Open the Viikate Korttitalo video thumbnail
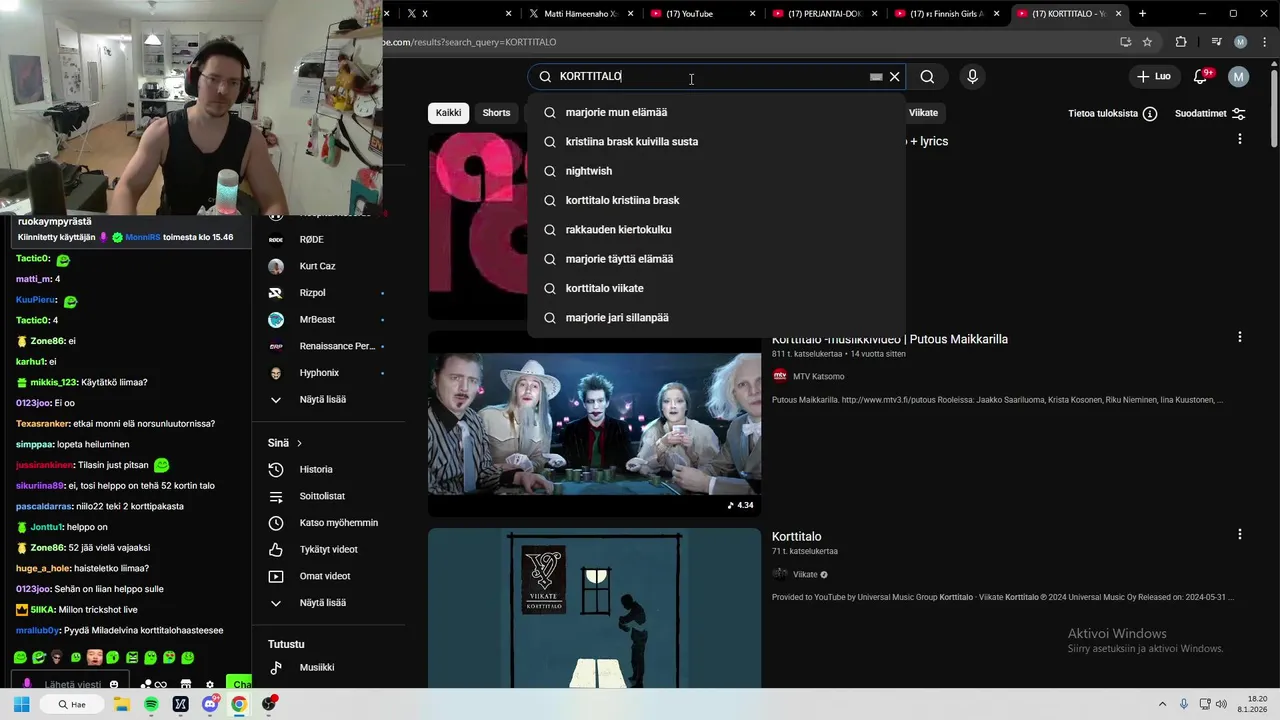The image size is (1280, 720). pyautogui.click(x=594, y=608)
